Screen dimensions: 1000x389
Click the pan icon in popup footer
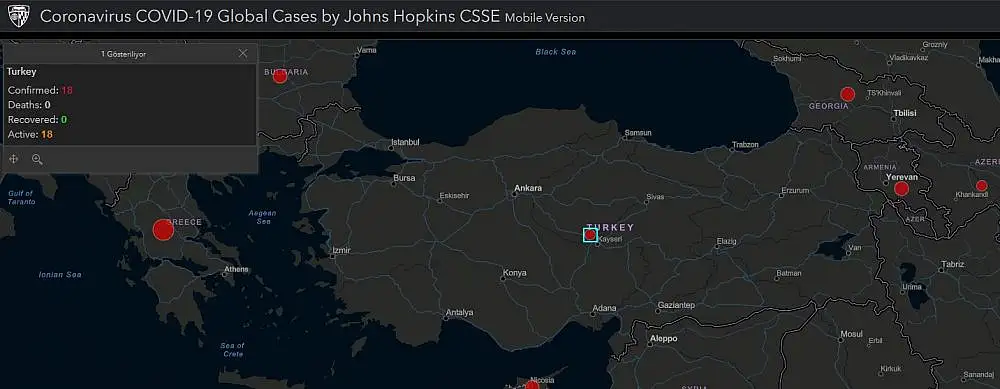click(14, 159)
